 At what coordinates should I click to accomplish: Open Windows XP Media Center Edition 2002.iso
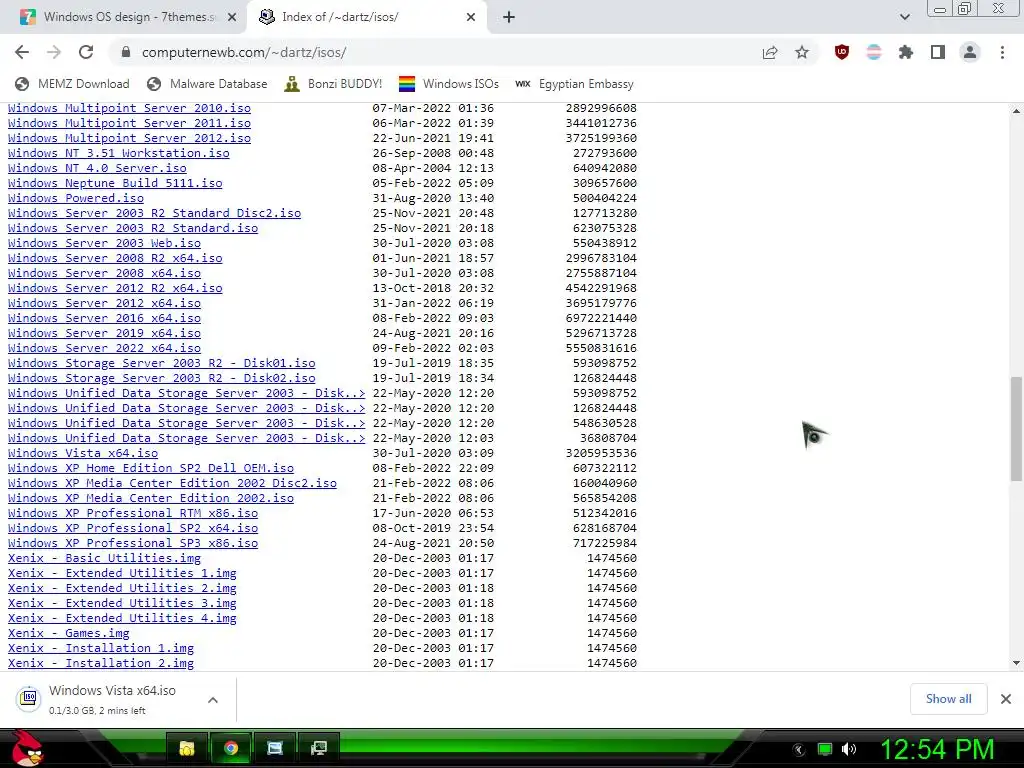[151, 499]
